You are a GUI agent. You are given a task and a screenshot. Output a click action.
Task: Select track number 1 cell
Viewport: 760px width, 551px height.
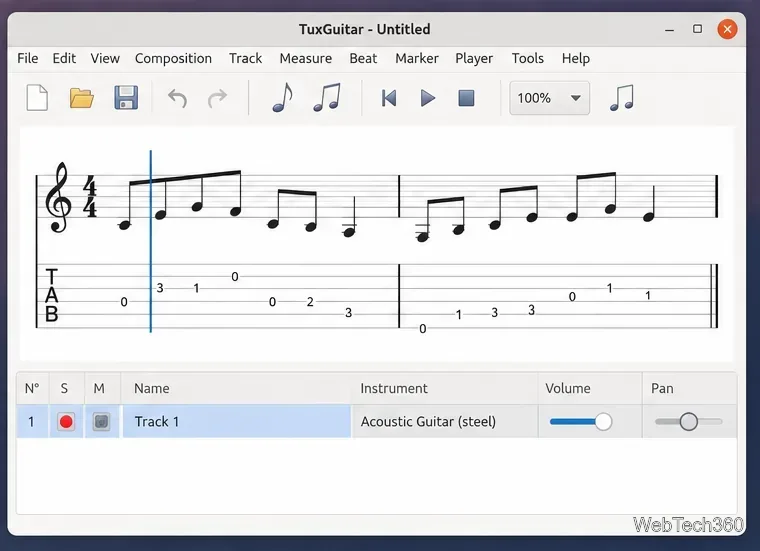pos(32,422)
